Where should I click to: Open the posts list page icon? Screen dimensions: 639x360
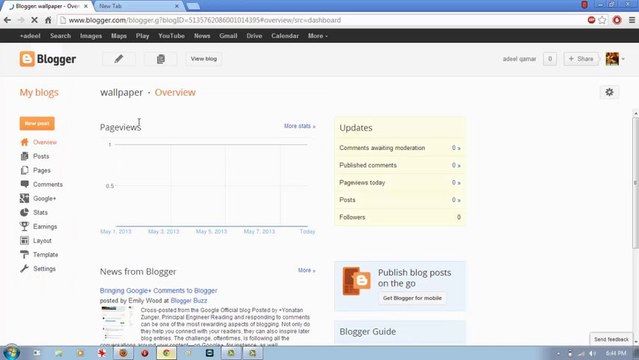point(161,59)
